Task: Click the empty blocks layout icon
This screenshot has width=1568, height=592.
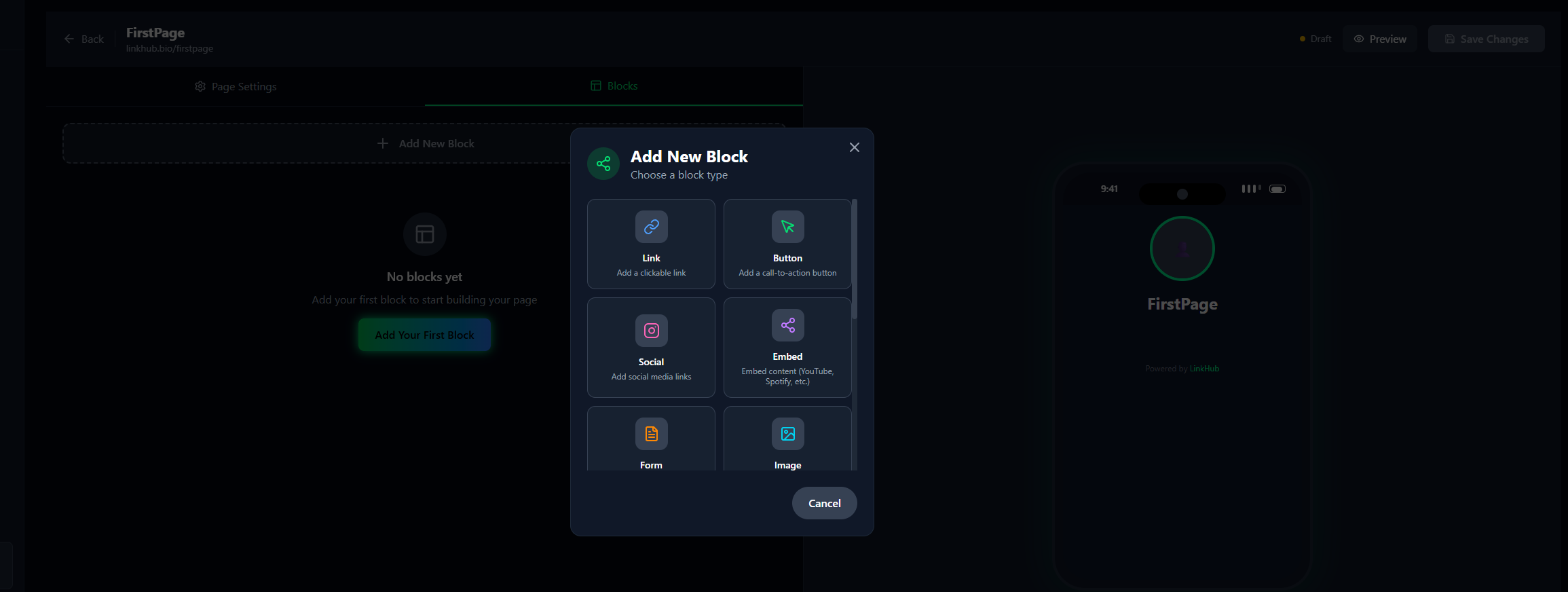Action: [x=424, y=234]
